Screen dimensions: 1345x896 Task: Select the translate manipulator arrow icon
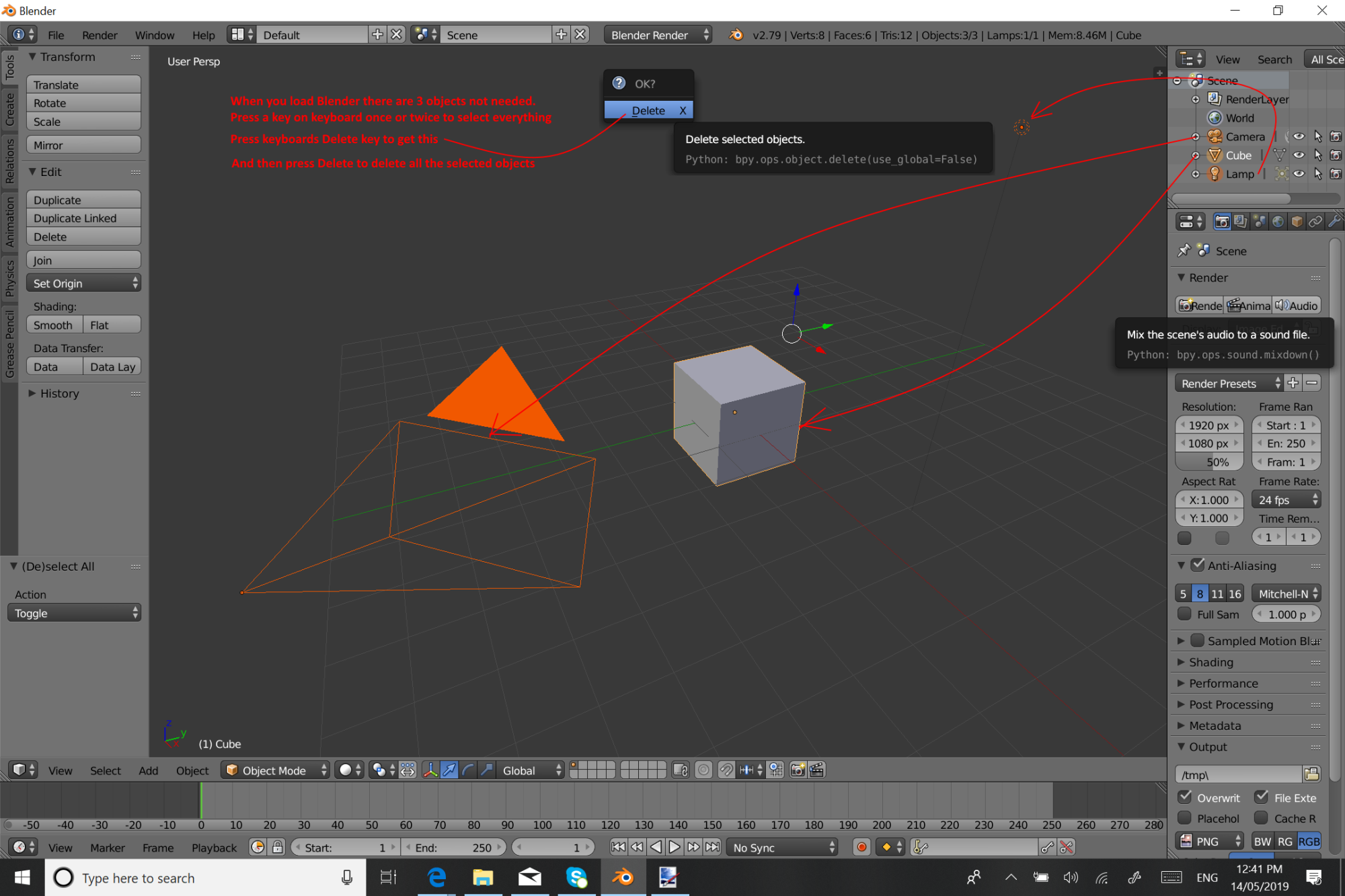pyautogui.click(x=449, y=770)
